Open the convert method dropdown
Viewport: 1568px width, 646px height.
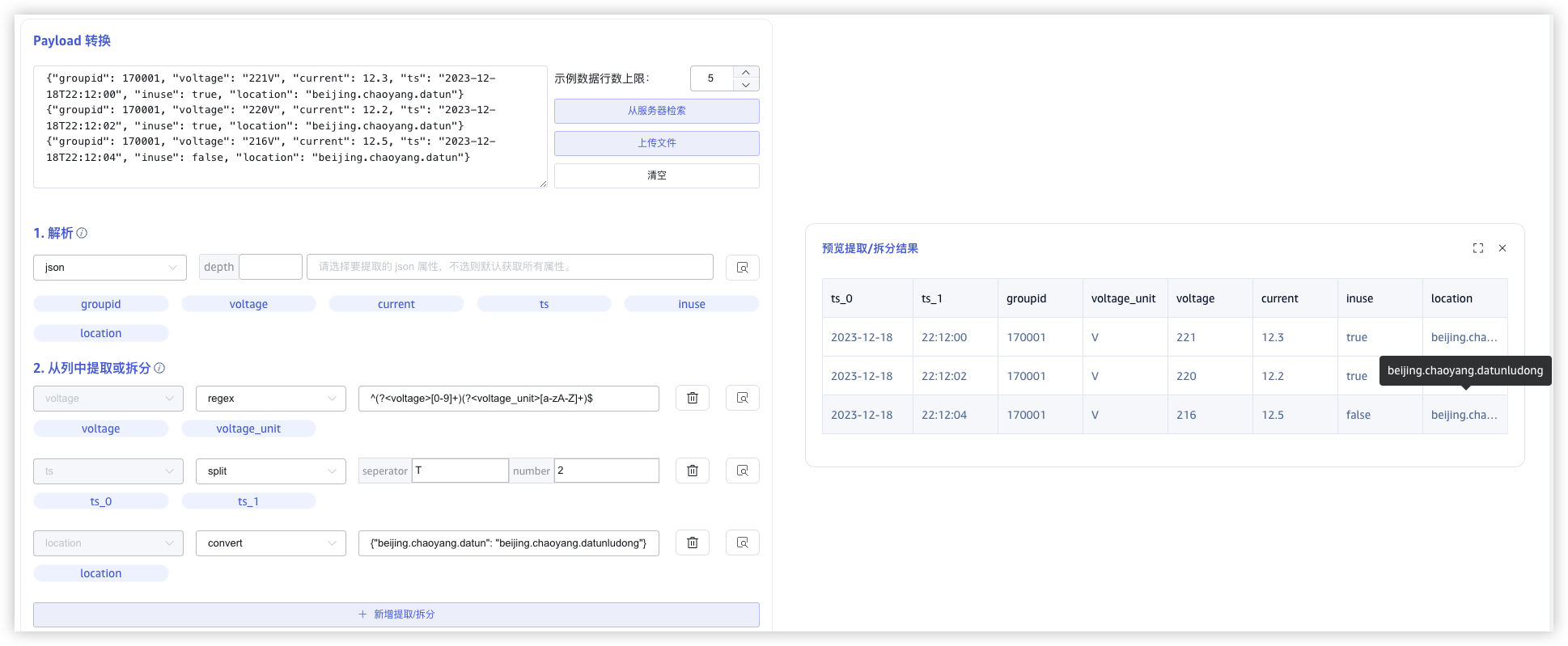point(270,543)
